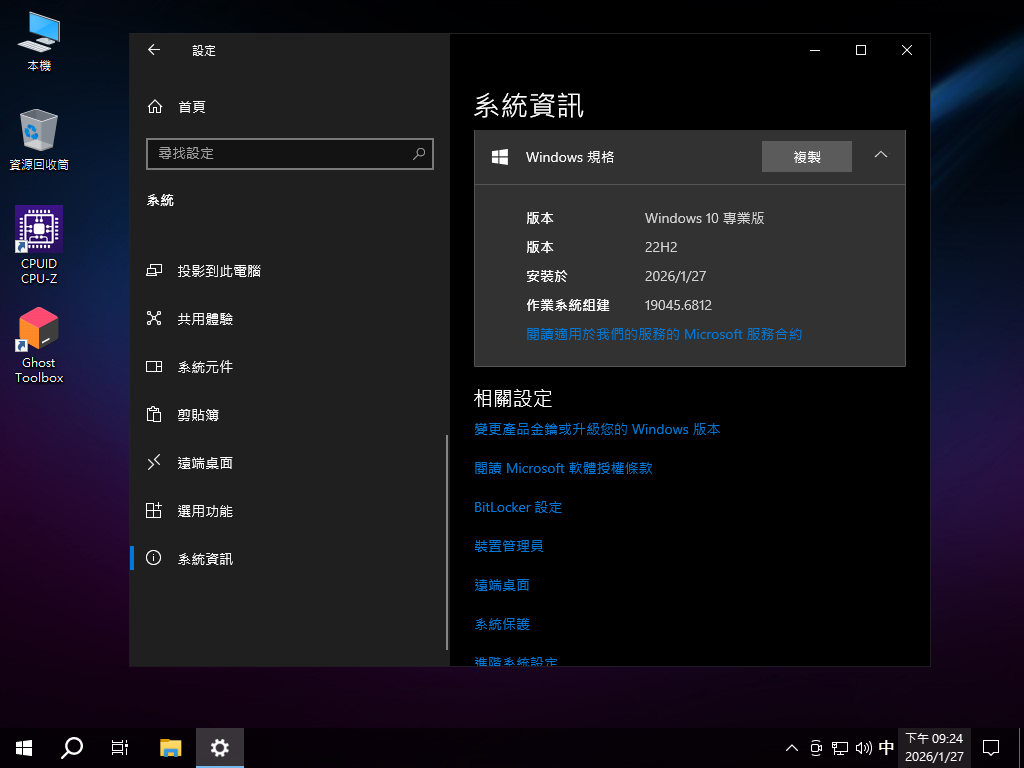Open Task View on the taskbar
The image size is (1024, 768).
tap(119, 747)
